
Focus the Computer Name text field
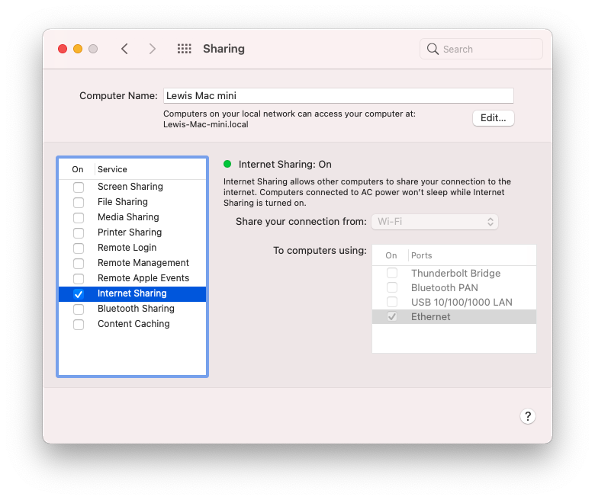pos(338,96)
